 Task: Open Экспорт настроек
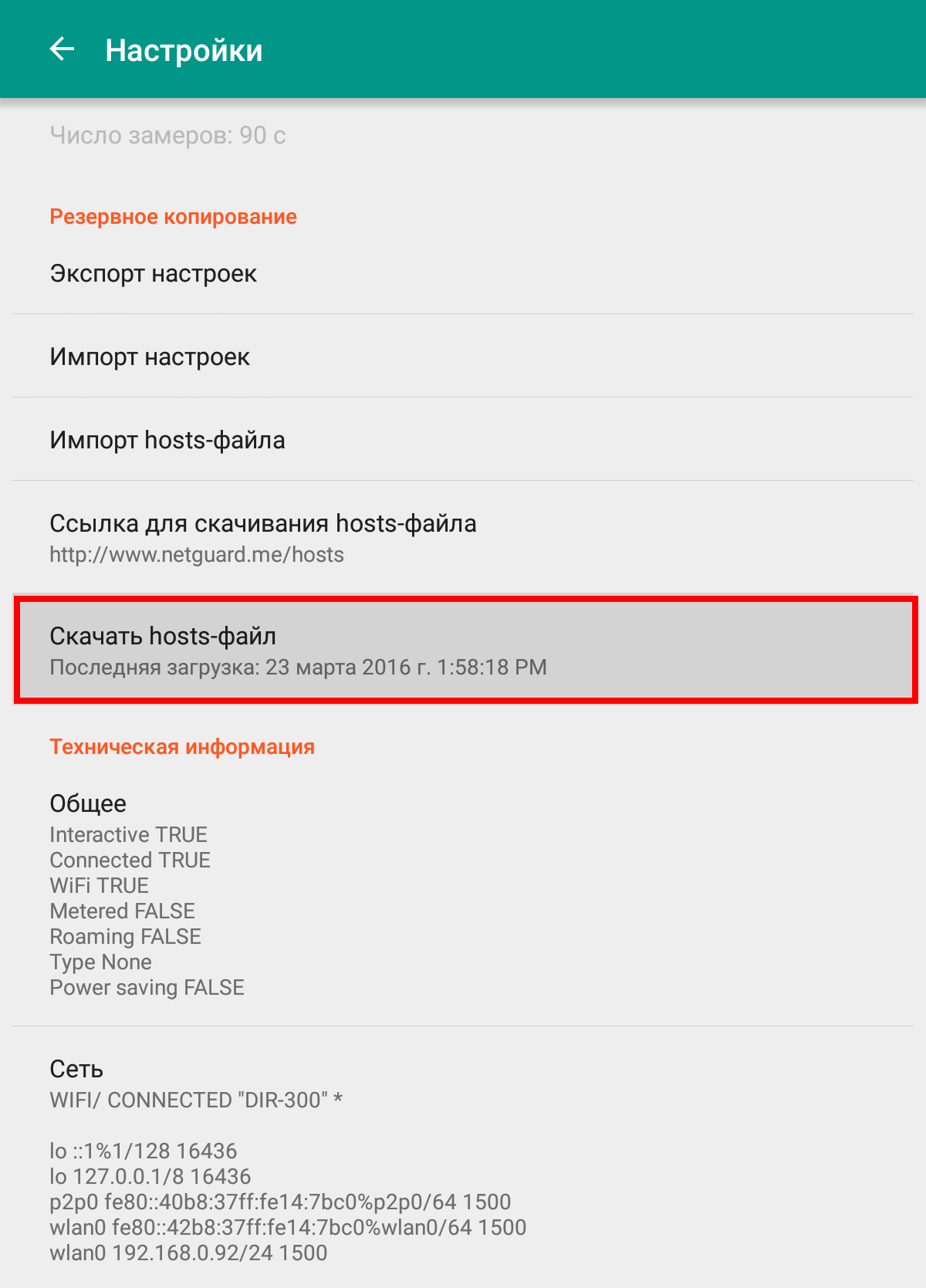pos(463,273)
